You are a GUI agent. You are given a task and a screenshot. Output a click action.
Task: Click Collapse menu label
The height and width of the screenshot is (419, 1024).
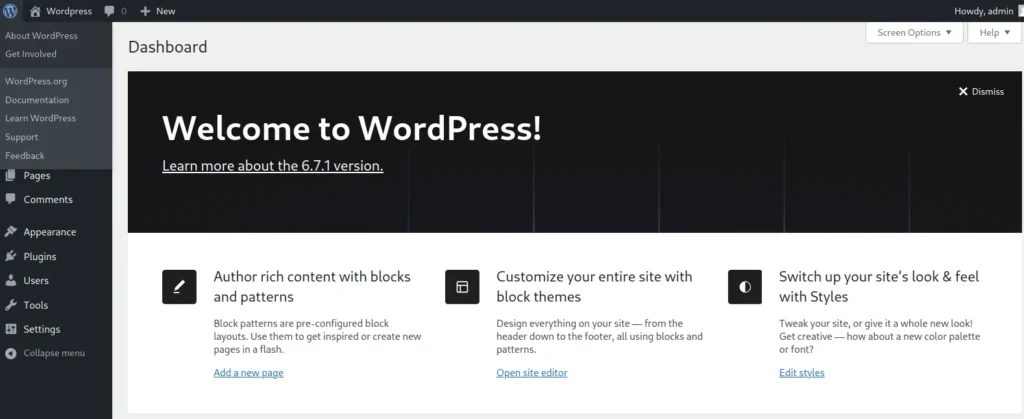click(54, 353)
